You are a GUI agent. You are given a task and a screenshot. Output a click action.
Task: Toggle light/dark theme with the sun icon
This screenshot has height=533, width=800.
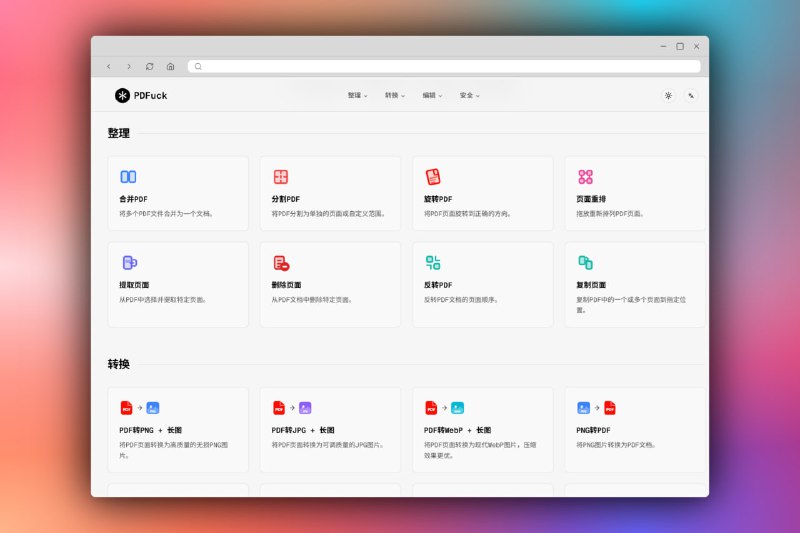(x=668, y=95)
